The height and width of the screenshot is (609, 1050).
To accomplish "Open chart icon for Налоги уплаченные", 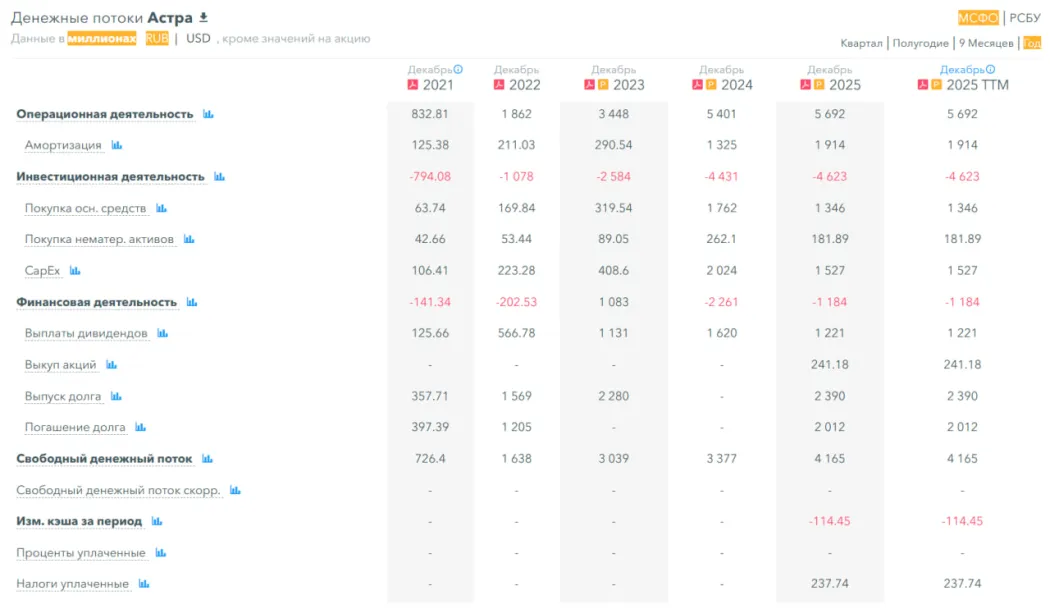I will pos(144,584).
